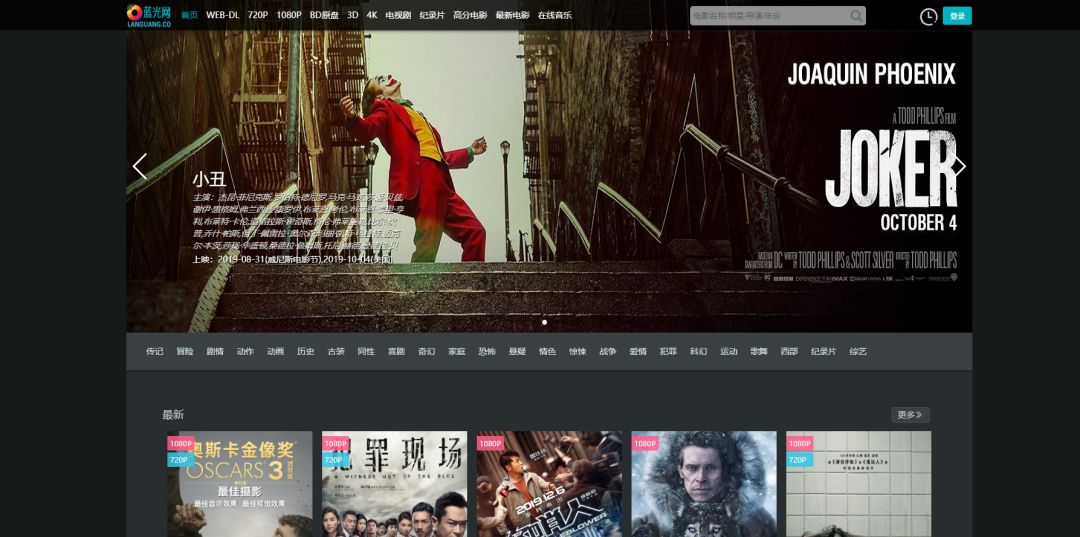Filter by 情色 genre

[x=548, y=352]
